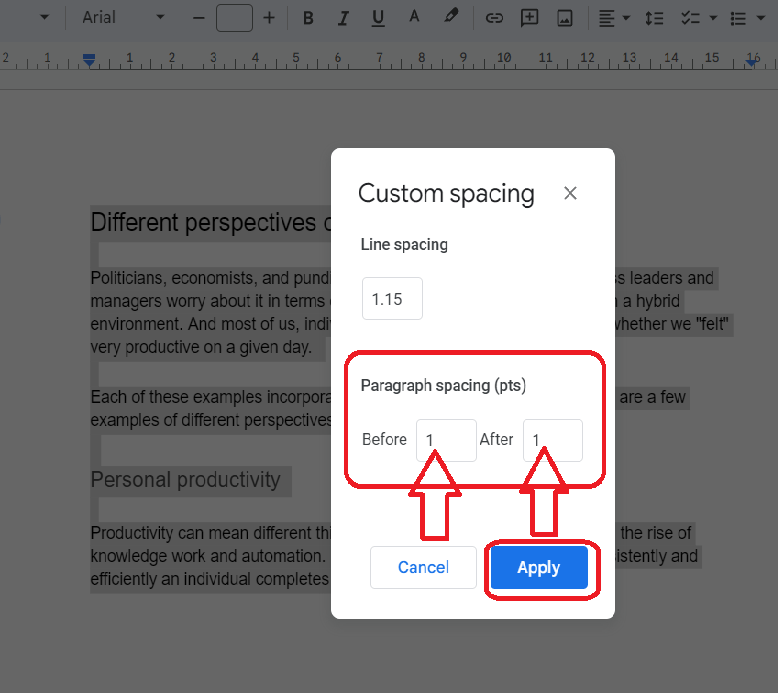This screenshot has height=693, width=778.
Task: Expand the alignment dropdown arrow
Action: [x=626, y=18]
